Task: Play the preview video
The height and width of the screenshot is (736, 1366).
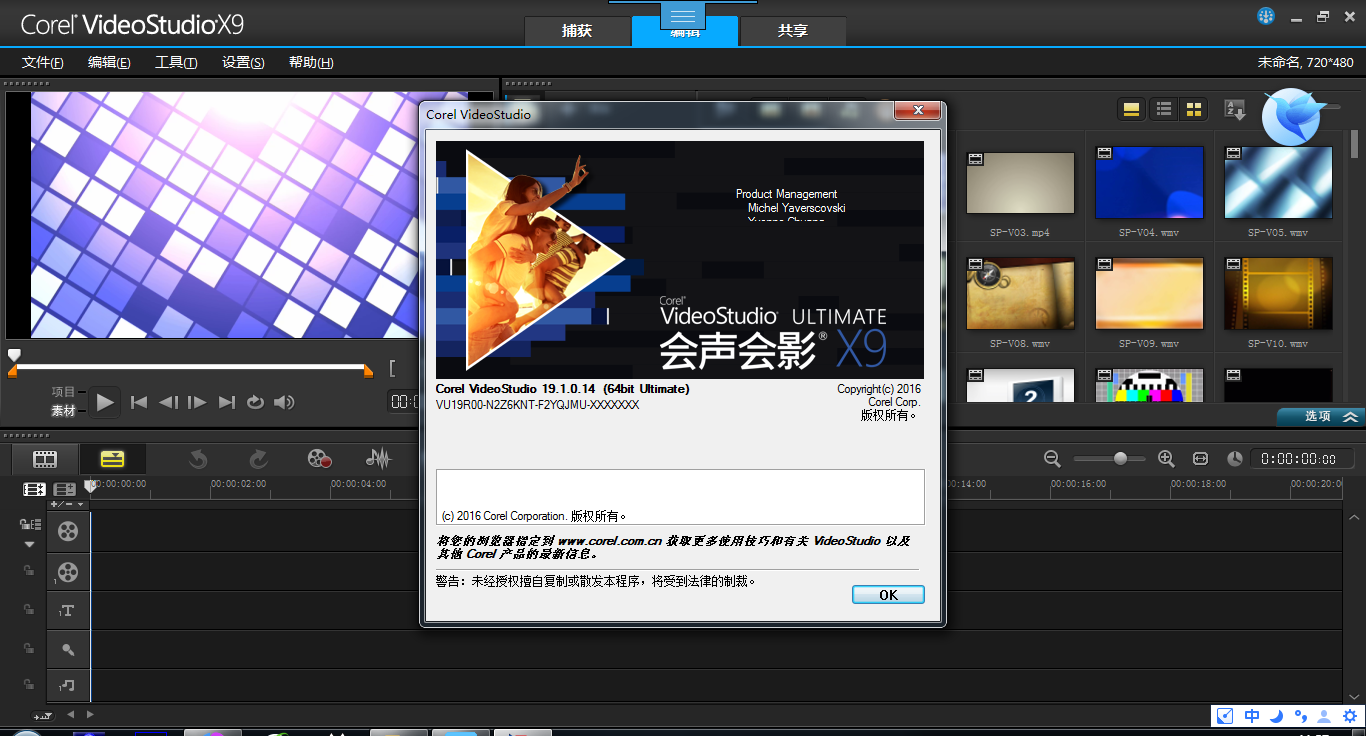Action: [x=106, y=402]
